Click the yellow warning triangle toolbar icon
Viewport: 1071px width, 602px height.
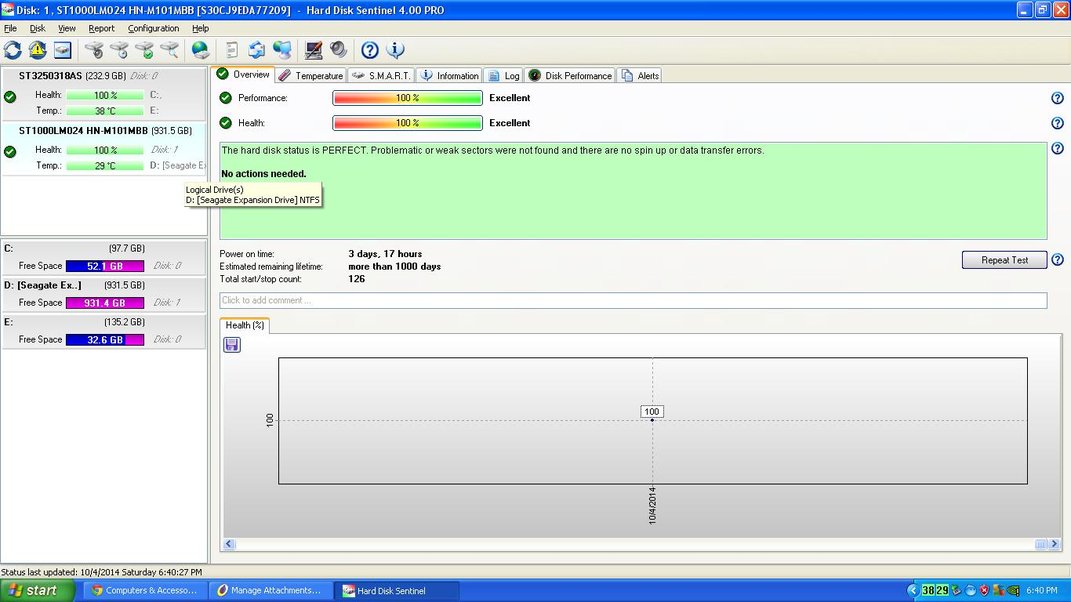coord(38,50)
